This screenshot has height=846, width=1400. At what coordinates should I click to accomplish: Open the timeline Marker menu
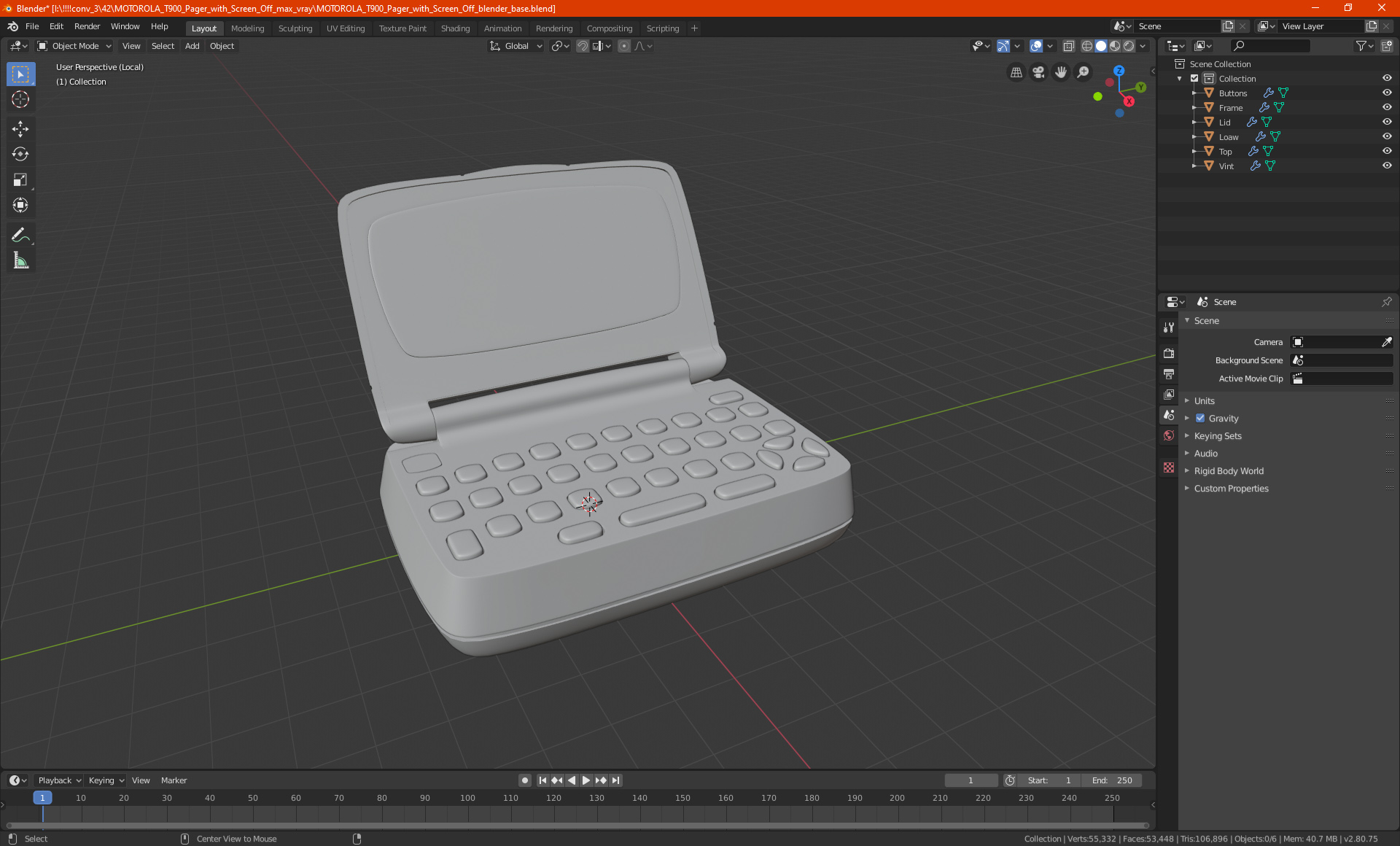(x=174, y=780)
